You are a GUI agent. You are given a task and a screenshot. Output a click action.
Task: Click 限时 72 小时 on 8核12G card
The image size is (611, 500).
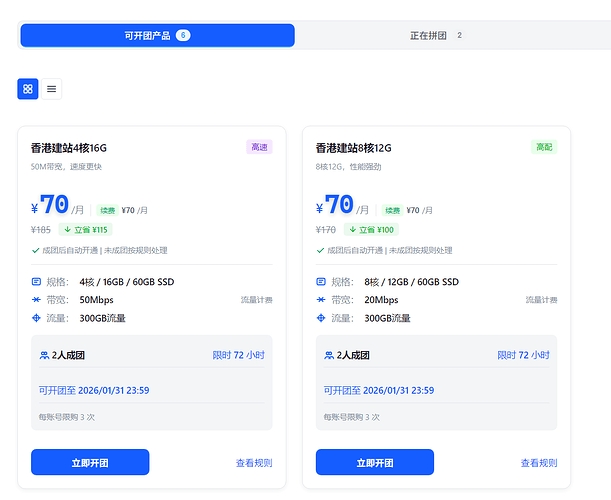[523, 355]
